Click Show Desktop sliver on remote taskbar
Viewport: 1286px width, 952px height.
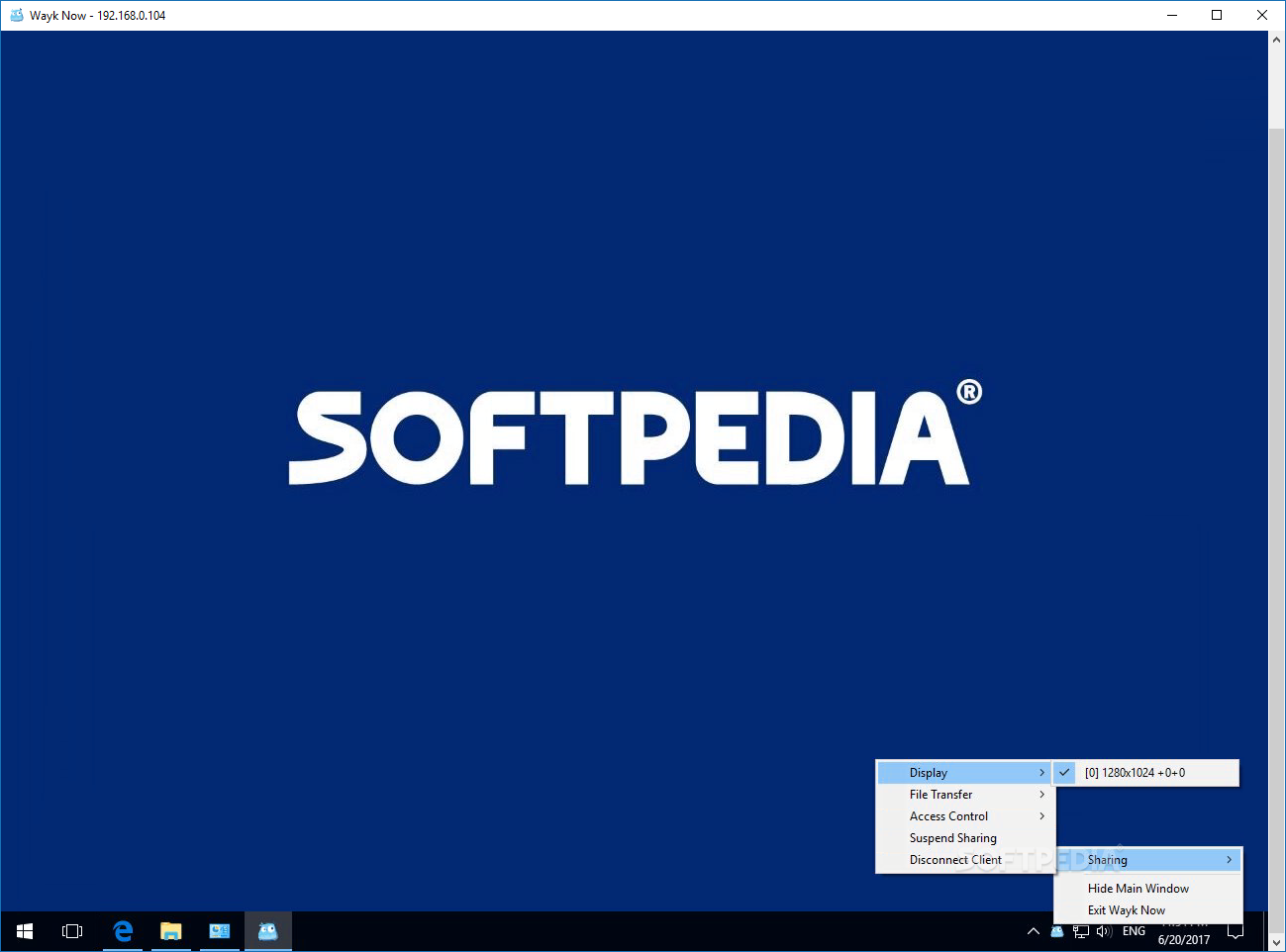click(x=1265, y=931)
